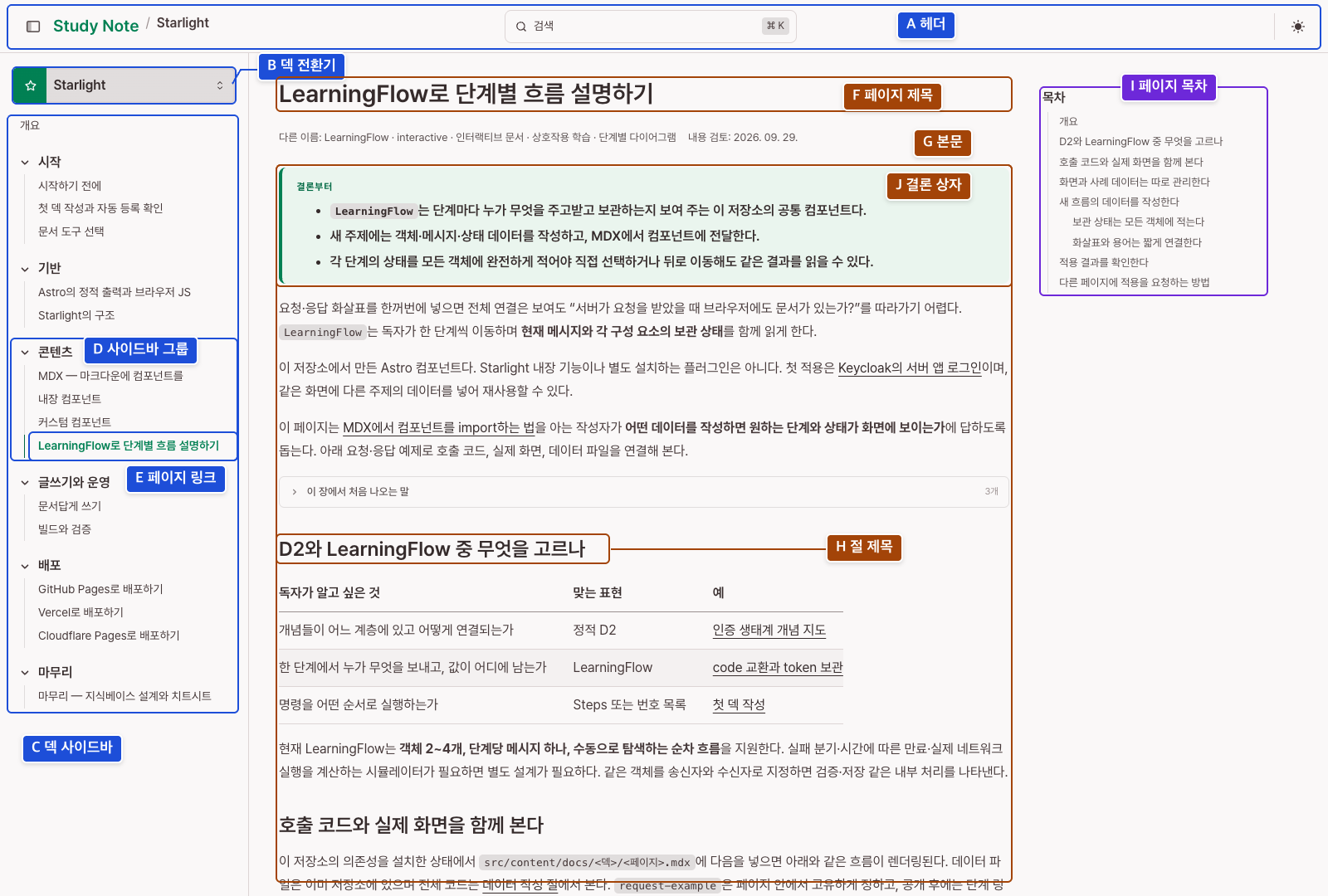
Task: Click the sun theme toggle icon
Action: [1298, 27]
